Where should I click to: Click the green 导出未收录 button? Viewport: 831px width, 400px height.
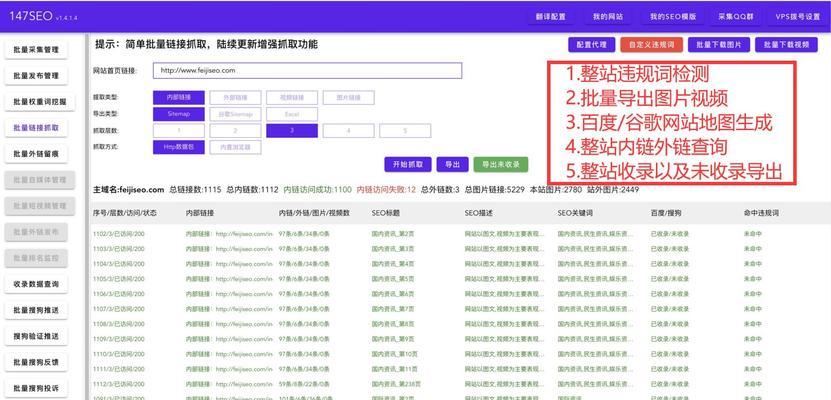[x=501, y=164]
